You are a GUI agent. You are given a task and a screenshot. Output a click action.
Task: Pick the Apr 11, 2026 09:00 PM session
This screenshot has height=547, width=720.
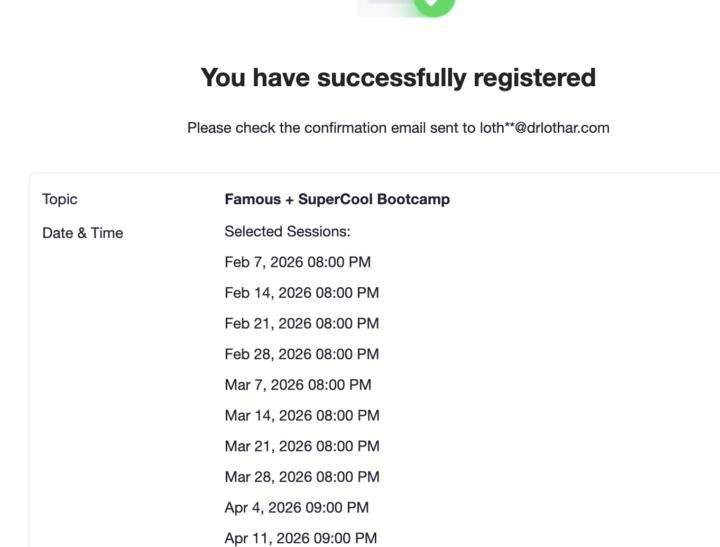click(x=301, y=538)
